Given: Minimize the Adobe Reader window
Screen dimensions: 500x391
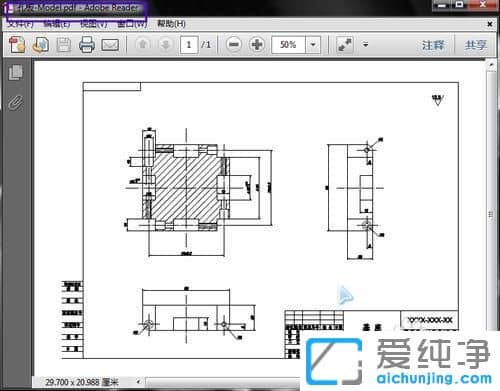Looking at the screenshot, I should coord(442,5).
